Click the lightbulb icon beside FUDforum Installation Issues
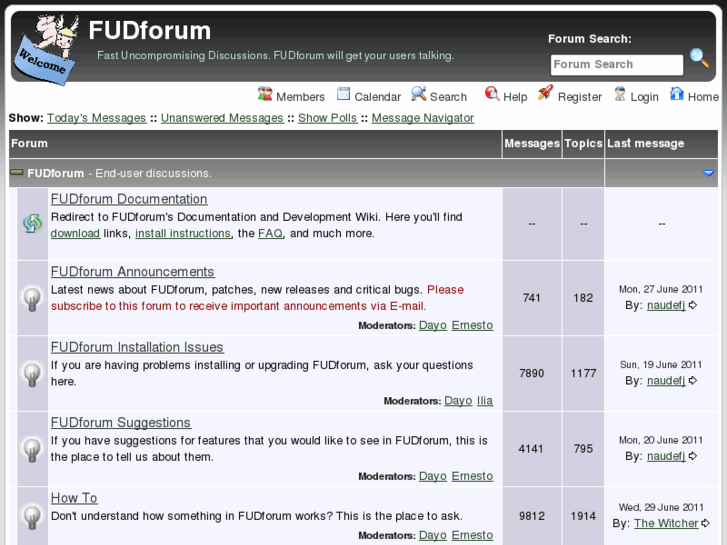 pyautogui.click(x=32, y=375)
